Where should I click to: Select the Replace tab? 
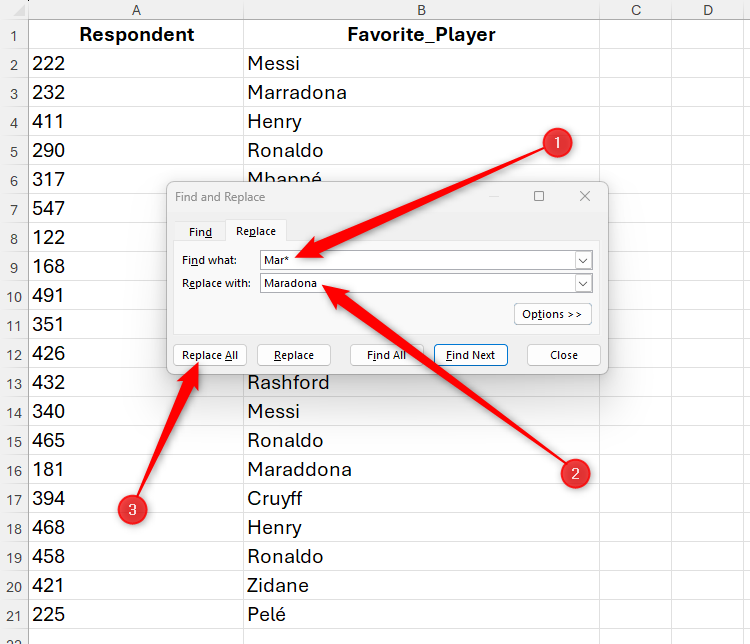coord(256,232)
